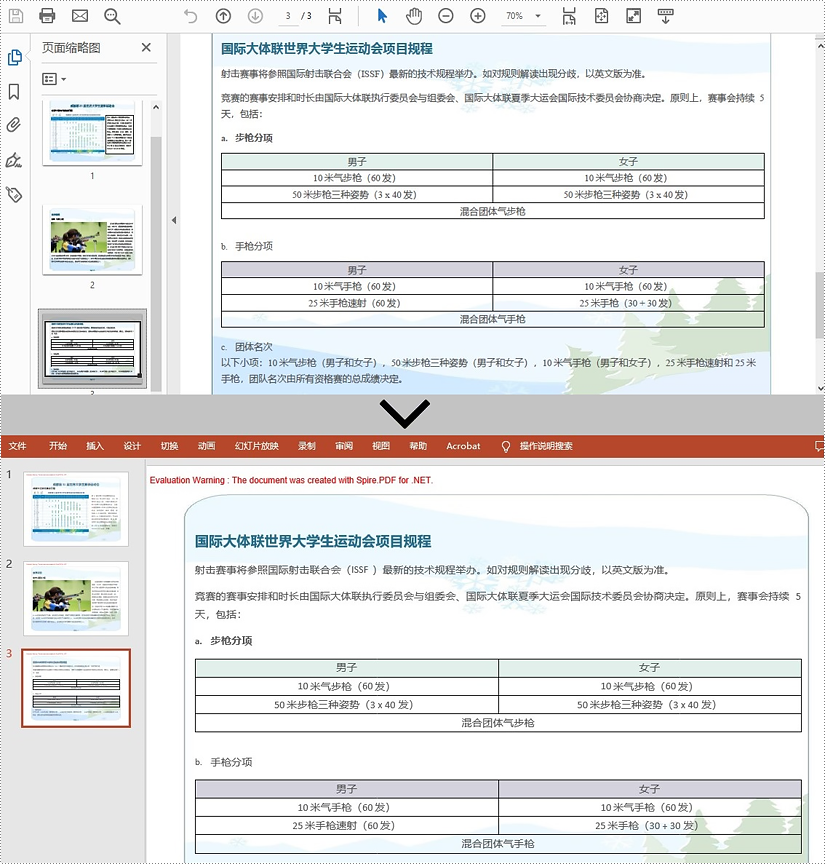Click the Fit width scrolling icon
Screen dimensions: 825x864
(x=569, y=17)
